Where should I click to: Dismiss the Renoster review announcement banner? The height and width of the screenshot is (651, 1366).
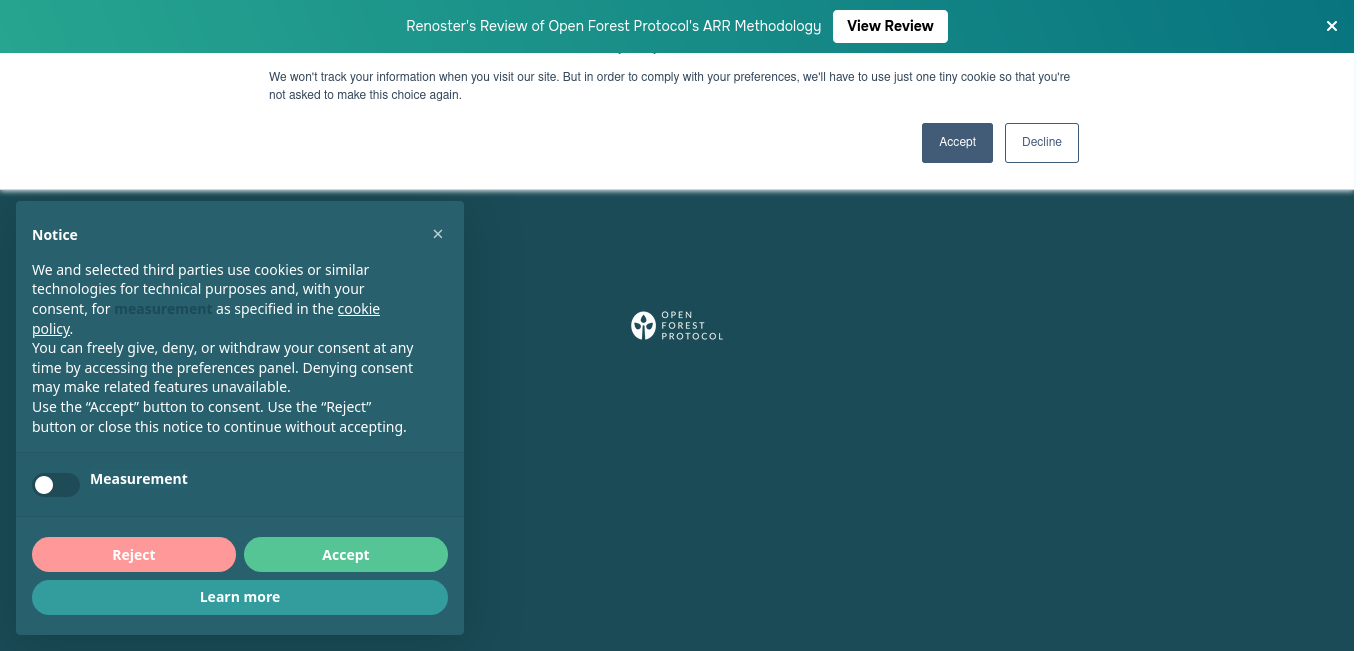coord(1332,27)
